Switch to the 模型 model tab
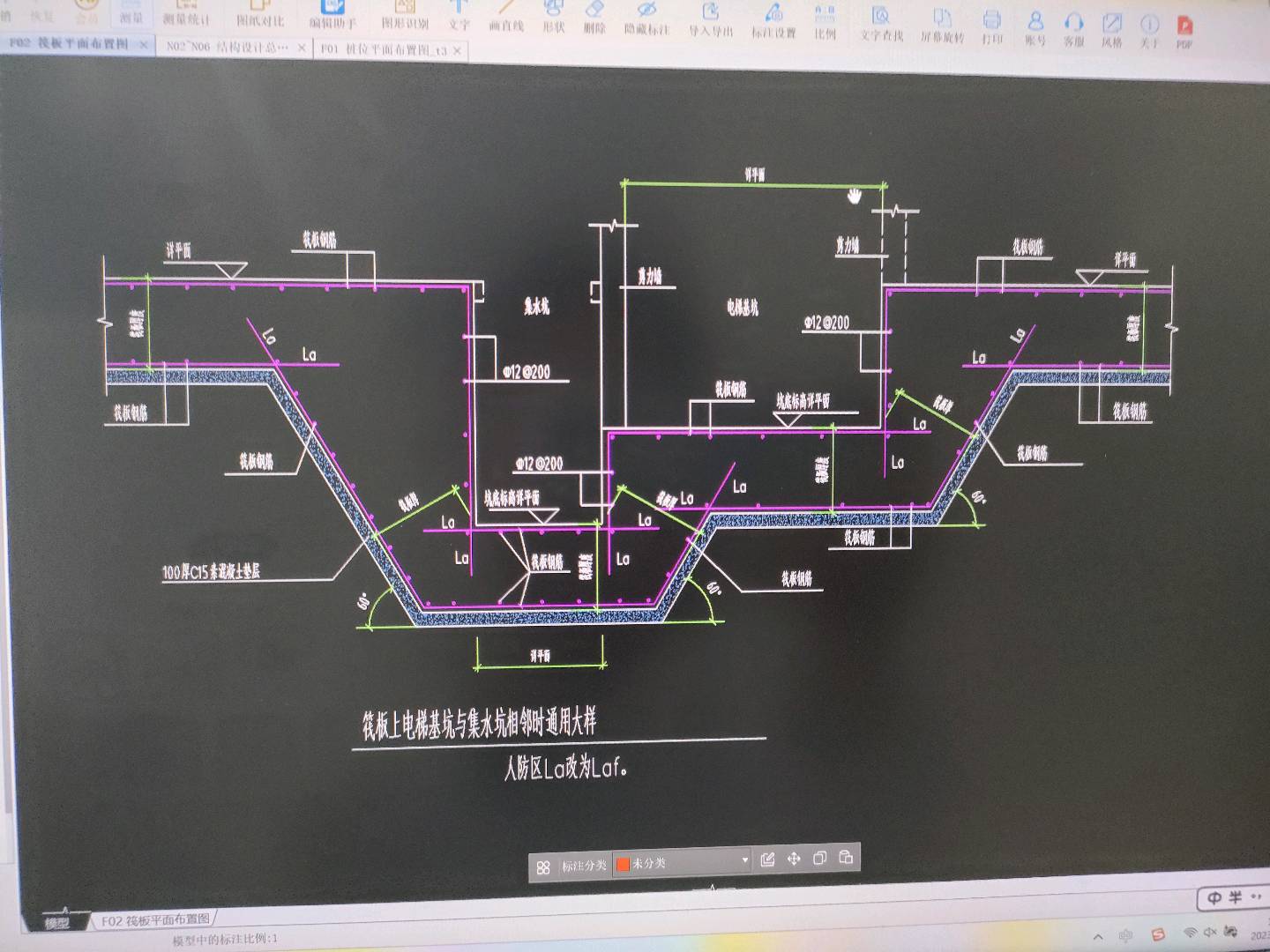 [x=57, y=923]
